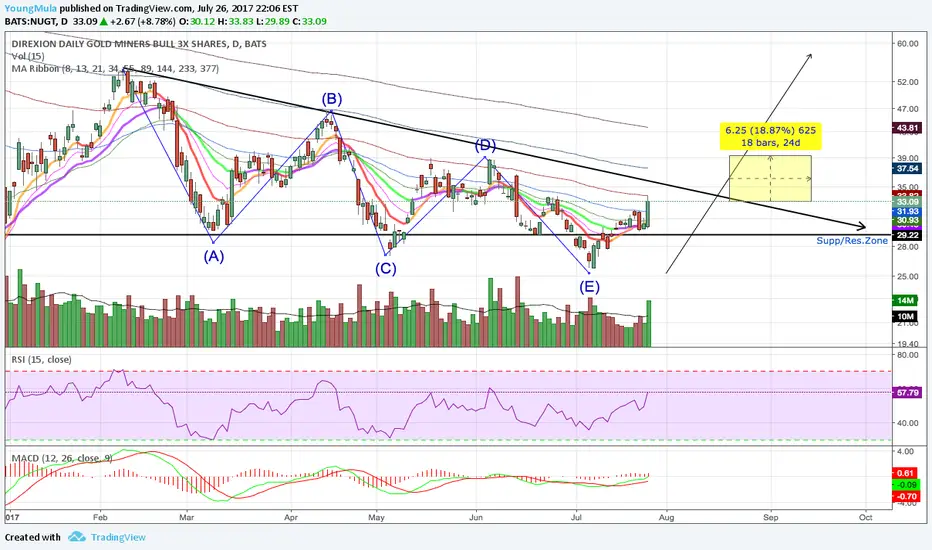The image size is (932, 550).
Task: Click the Apr date axis label
Action: click(x=291, y=517)
